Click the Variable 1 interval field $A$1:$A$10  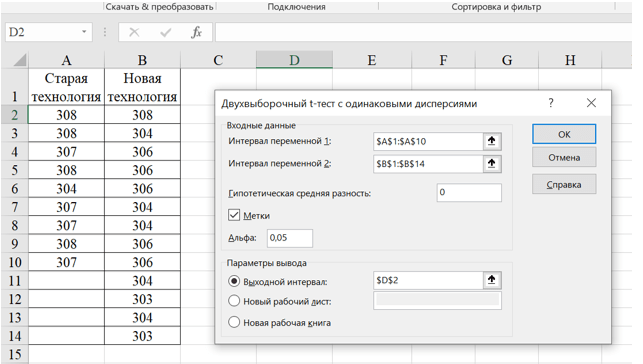click(428, 141)
